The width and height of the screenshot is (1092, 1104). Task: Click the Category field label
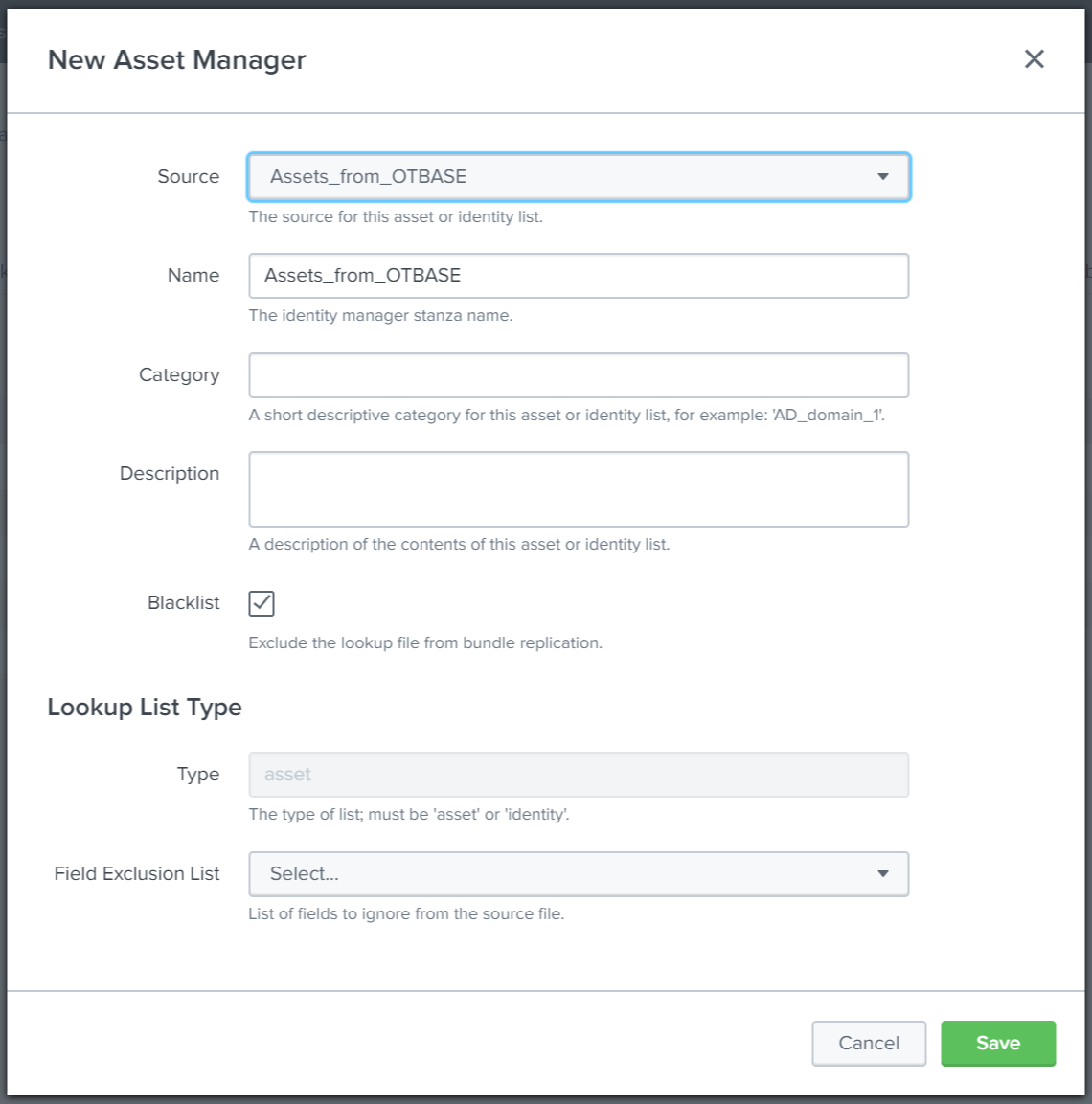pos(179,375)
